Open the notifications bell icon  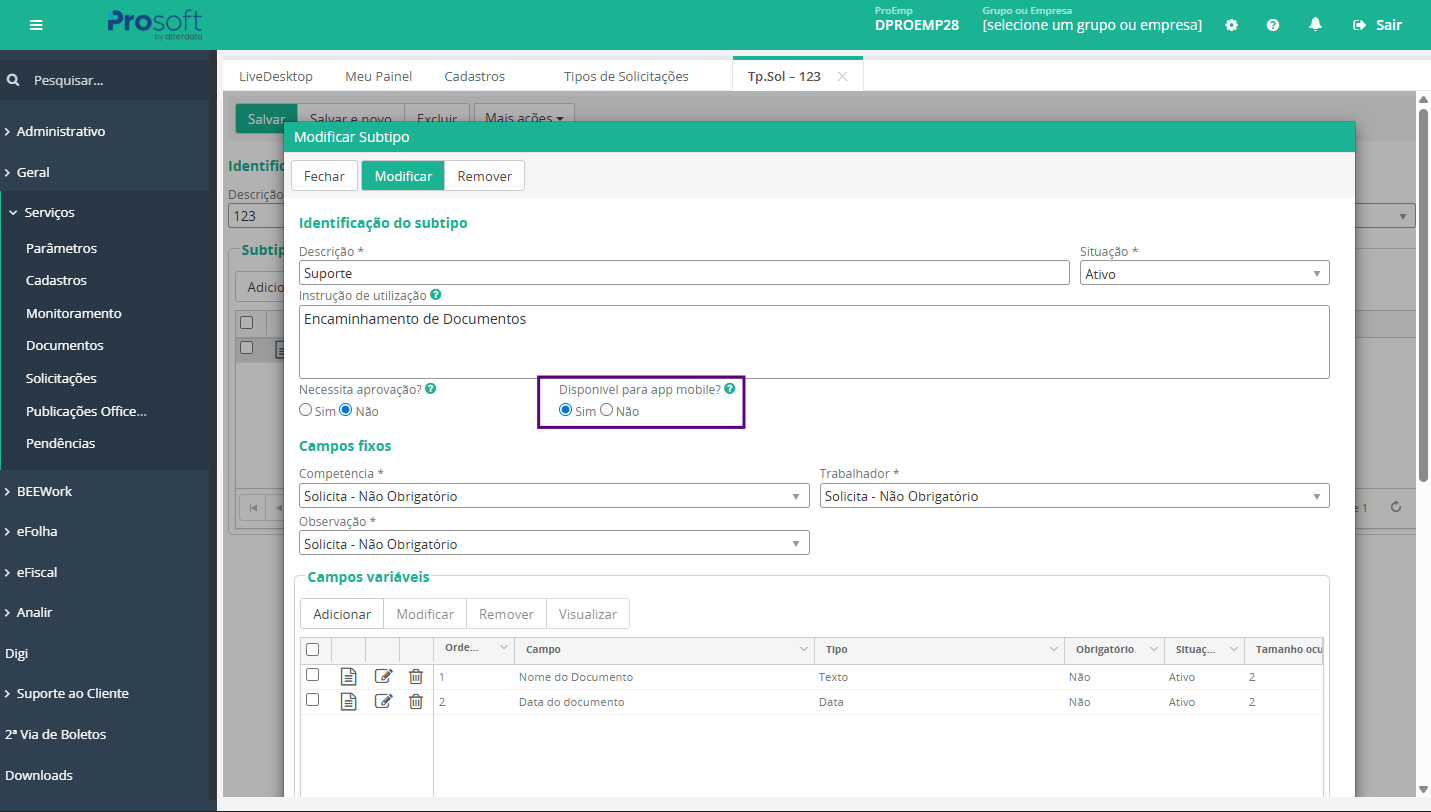(x=1315, y=25)
